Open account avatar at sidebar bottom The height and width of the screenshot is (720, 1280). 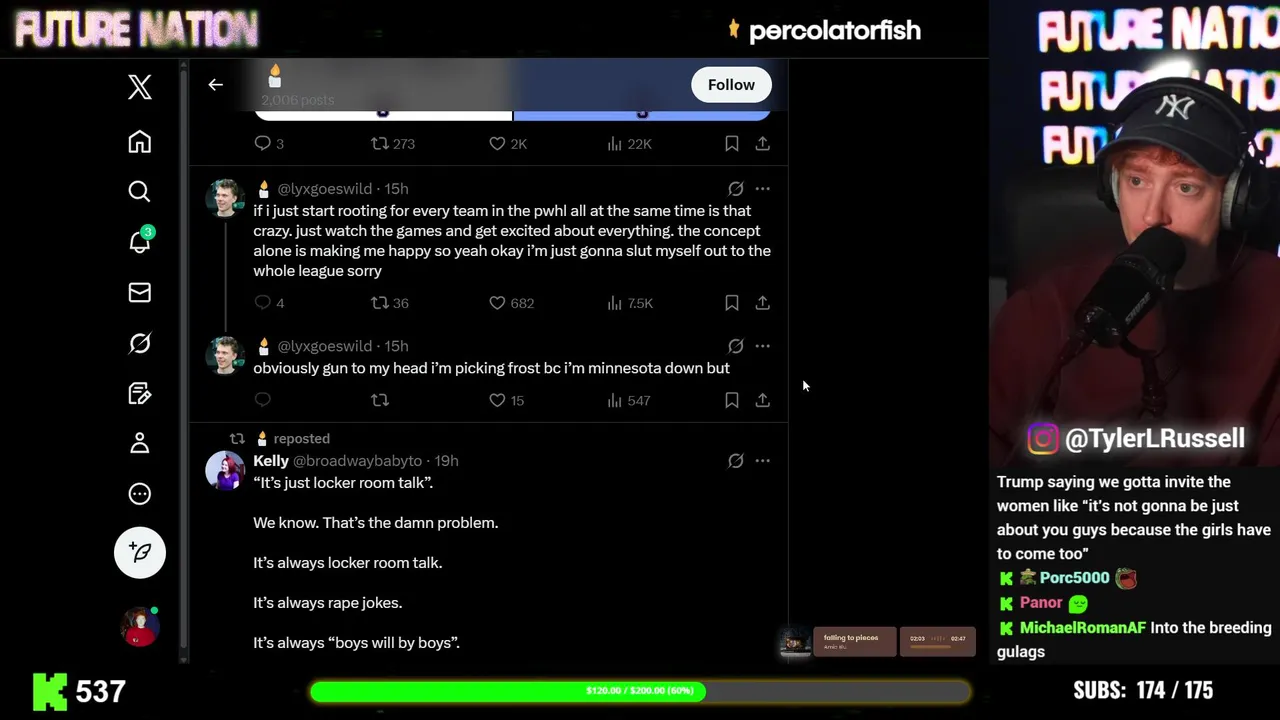[x=140, y=627]
